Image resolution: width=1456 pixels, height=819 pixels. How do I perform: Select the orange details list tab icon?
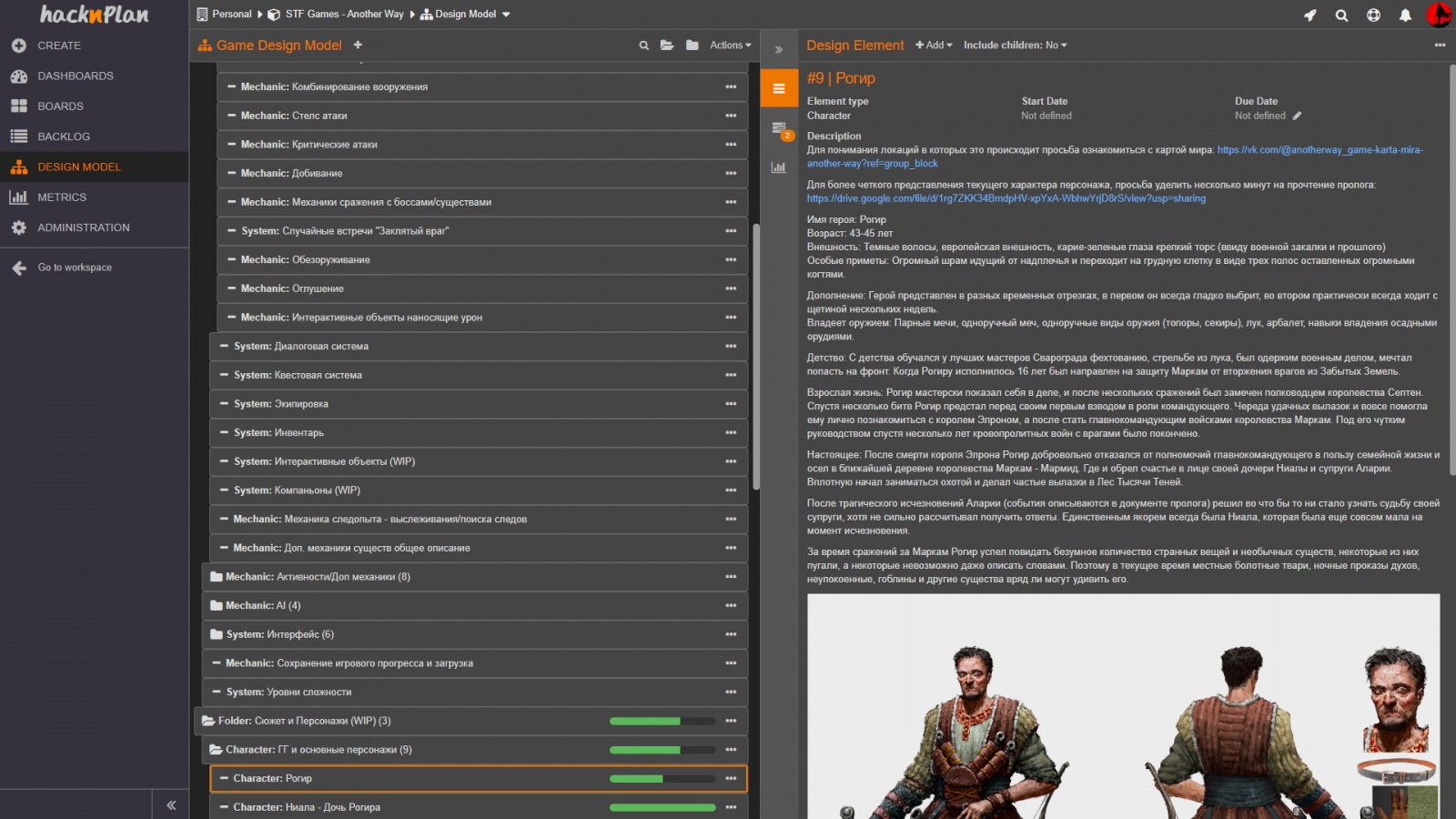(x=779, y=88)
